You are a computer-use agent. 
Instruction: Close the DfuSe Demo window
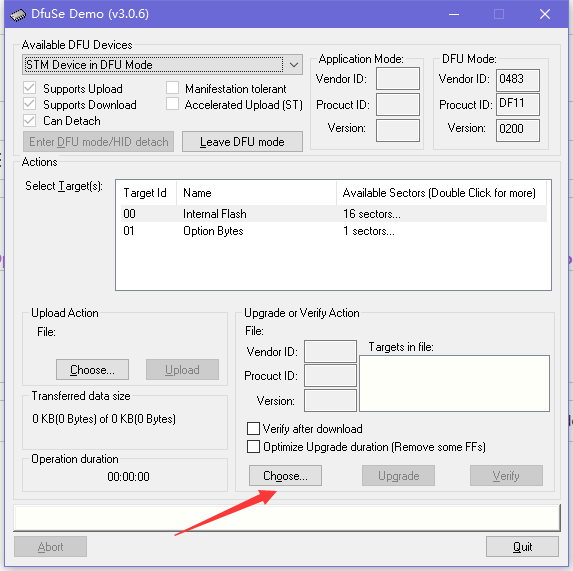(545, 14)
